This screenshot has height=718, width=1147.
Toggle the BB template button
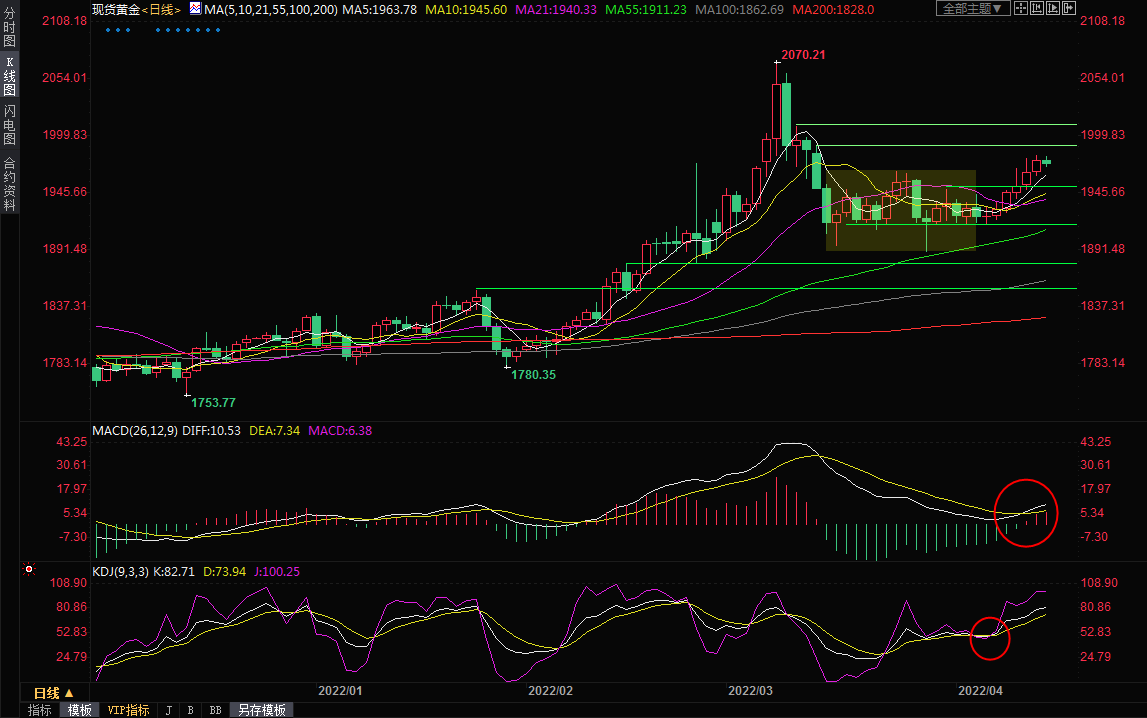click(x=214, y=710)
